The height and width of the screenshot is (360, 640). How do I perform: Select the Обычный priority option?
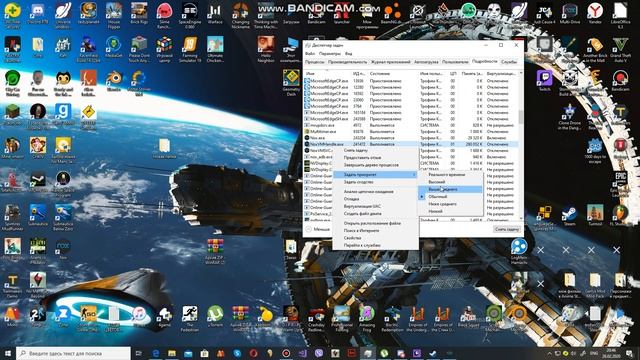(x=451, y=196)
